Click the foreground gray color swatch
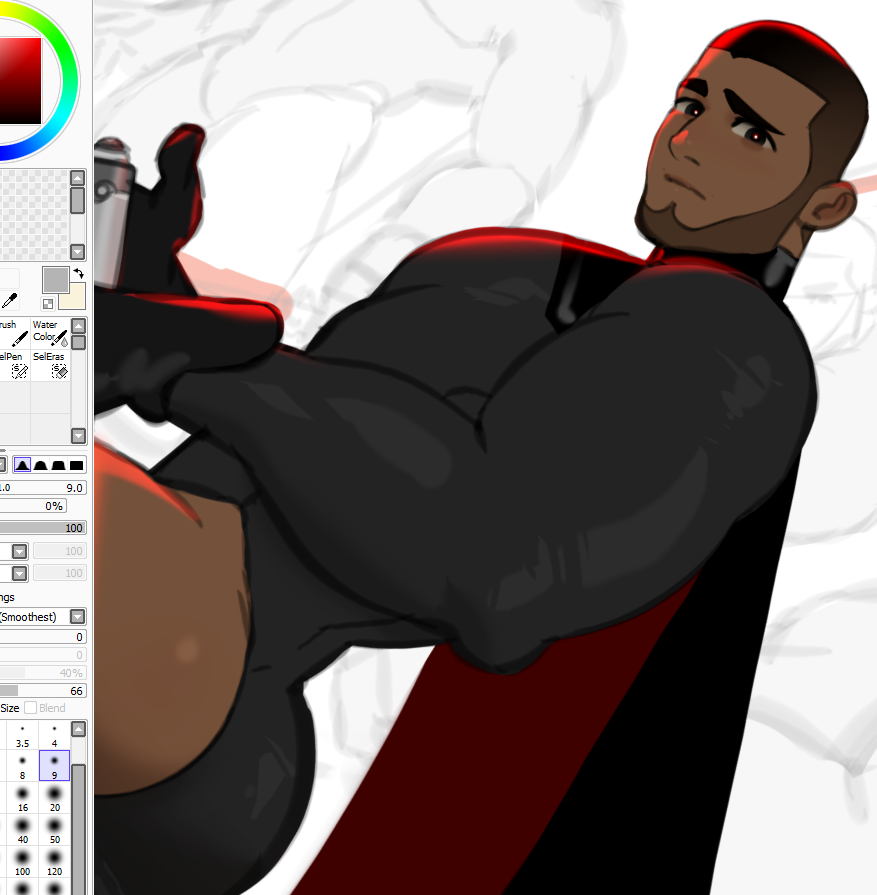This screenshot has height=895, width=877. tap(55, 280)
